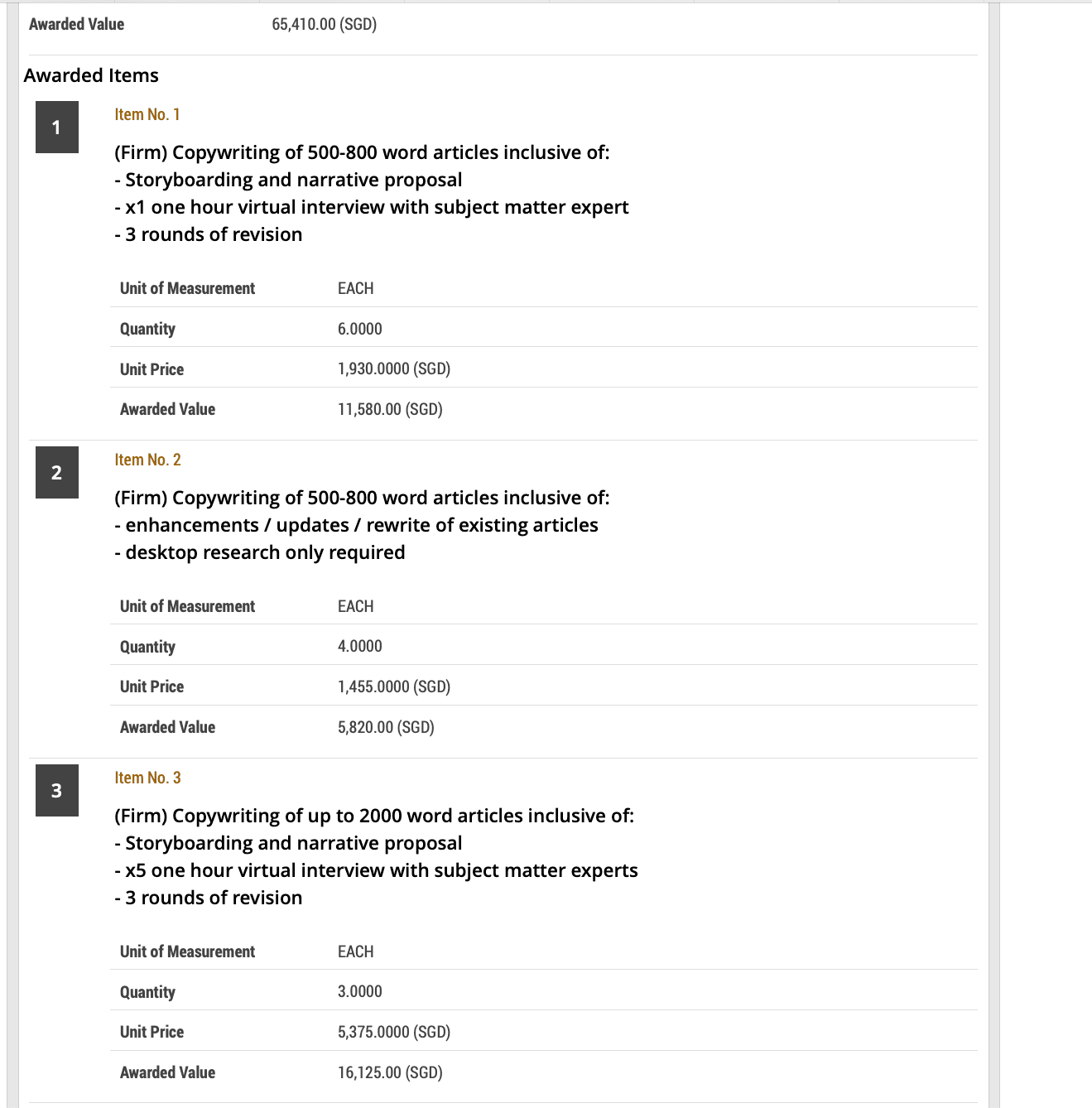This screenshot has width=1092, height=1108.
Task: Select the quantity value 3.0000
Action: point(359,991)
